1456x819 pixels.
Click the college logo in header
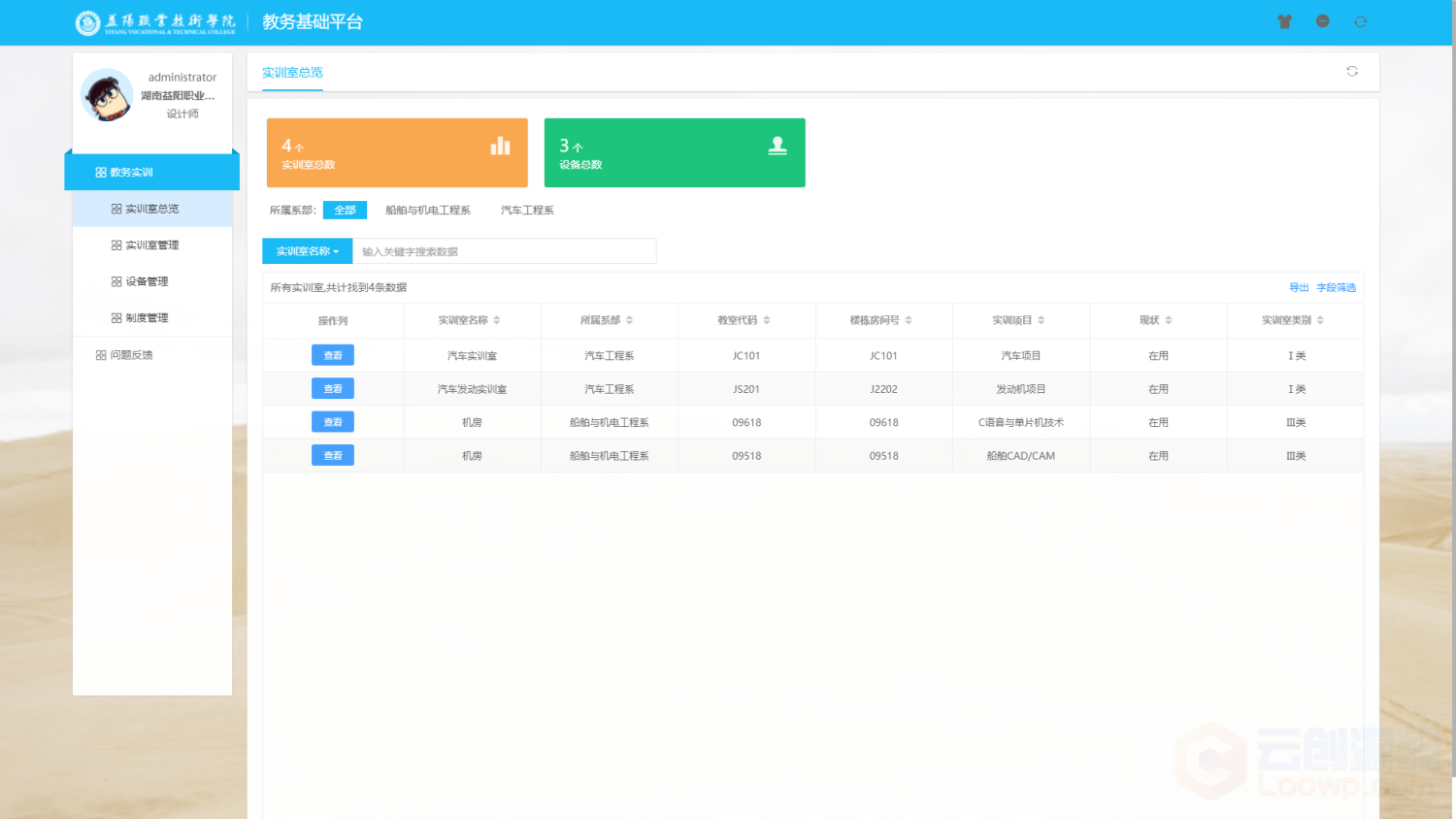pyautogui.click(x=156, y=22)
